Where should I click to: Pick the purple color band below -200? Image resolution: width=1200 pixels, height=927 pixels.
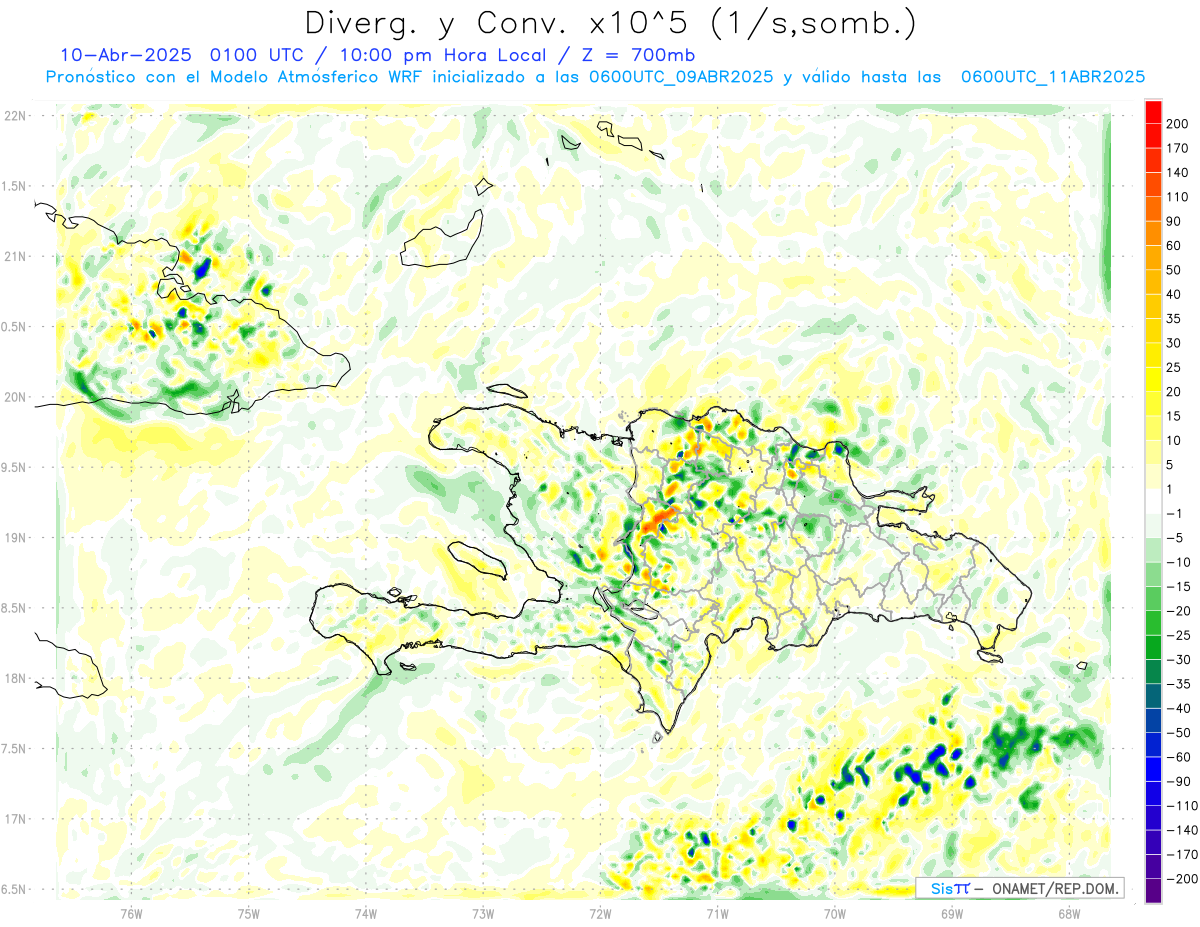coord(1154,891)
